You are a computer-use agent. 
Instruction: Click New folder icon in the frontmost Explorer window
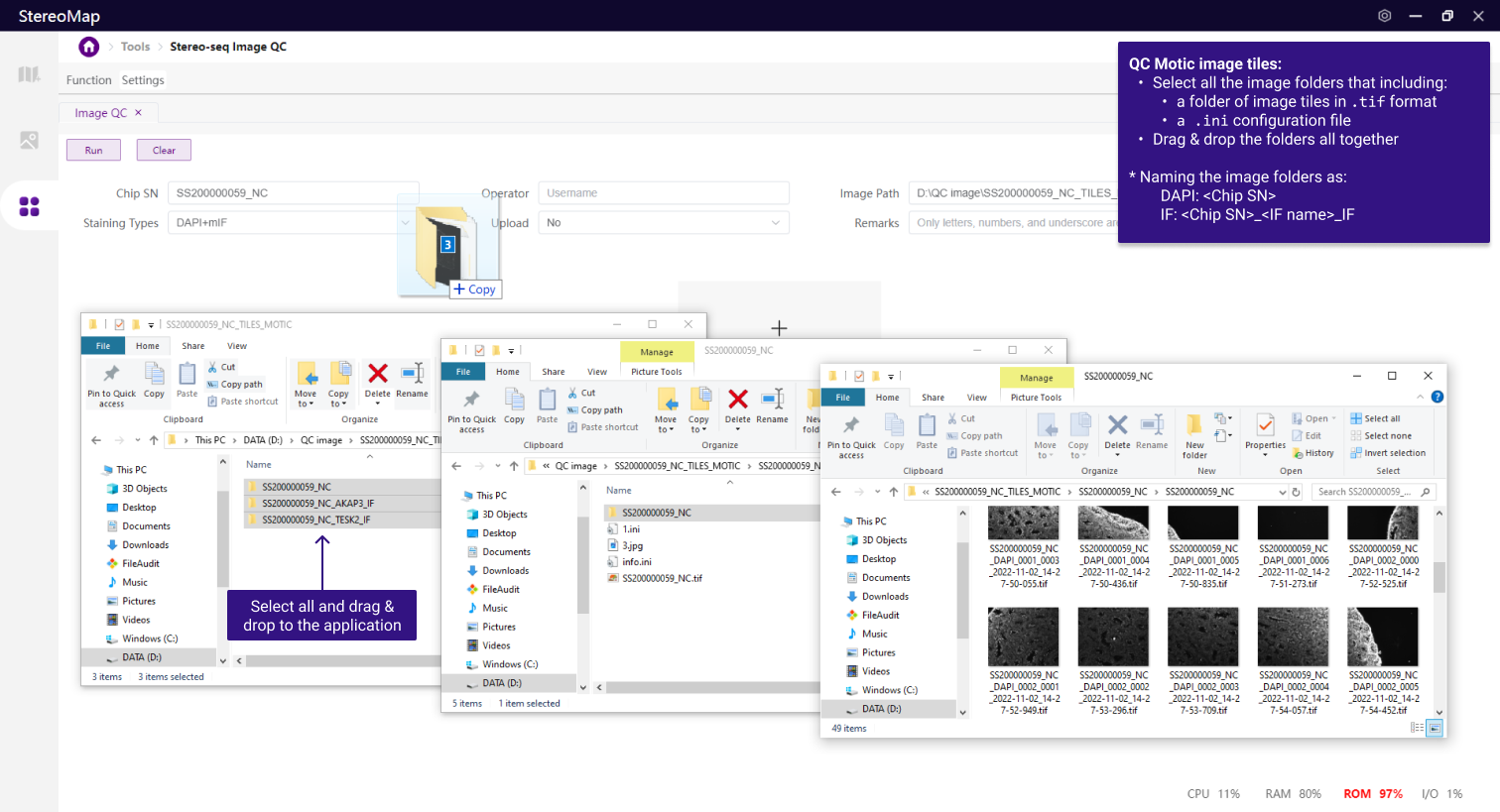(x=1194, y=426)
